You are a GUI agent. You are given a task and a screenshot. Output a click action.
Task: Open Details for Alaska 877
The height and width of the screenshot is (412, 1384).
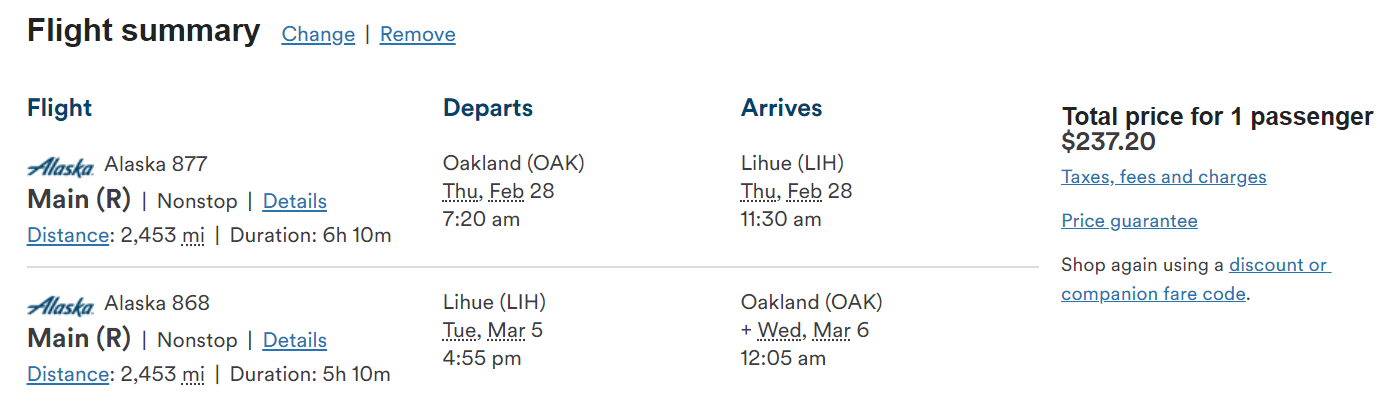pyautogui.click(x=294, y=201)
